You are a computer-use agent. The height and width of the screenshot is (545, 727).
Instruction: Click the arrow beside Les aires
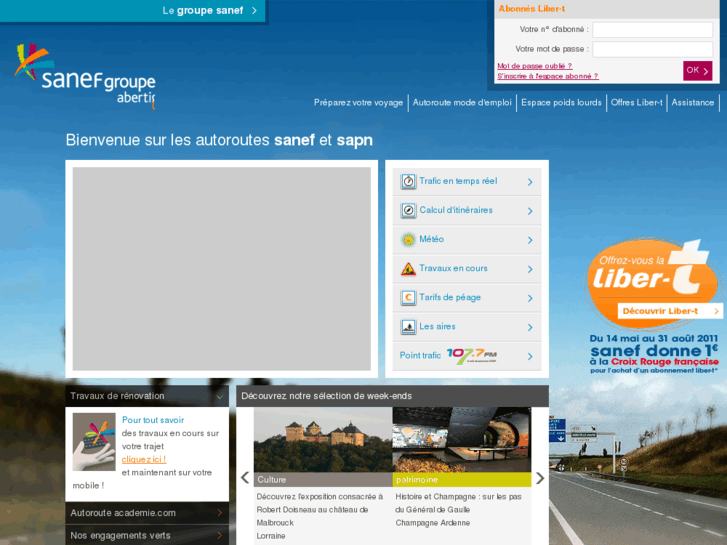pyautogui.click(x=530, y=327)
